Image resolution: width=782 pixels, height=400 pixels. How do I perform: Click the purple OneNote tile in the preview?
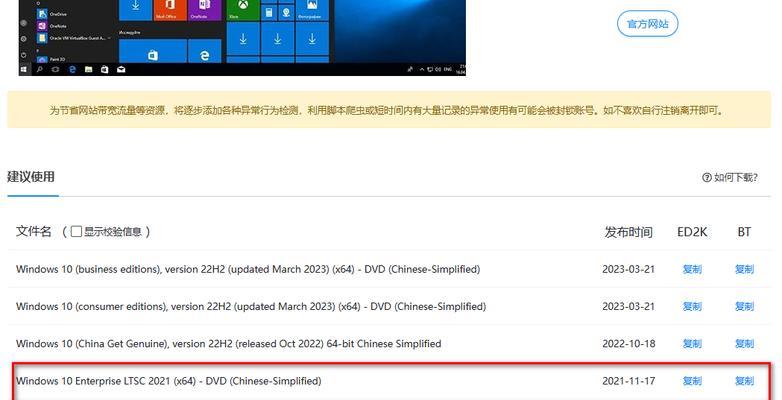click(204, 10)
